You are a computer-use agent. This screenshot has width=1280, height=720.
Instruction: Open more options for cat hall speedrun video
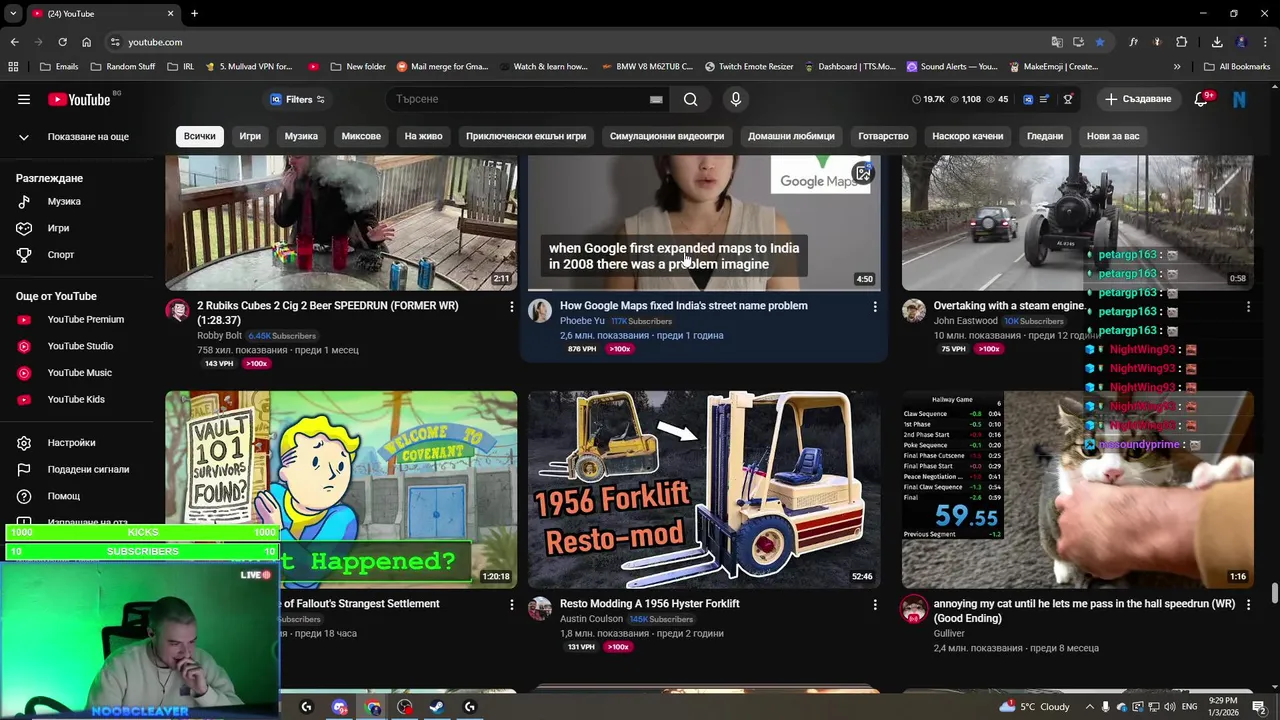click(x=1248, y=605)
